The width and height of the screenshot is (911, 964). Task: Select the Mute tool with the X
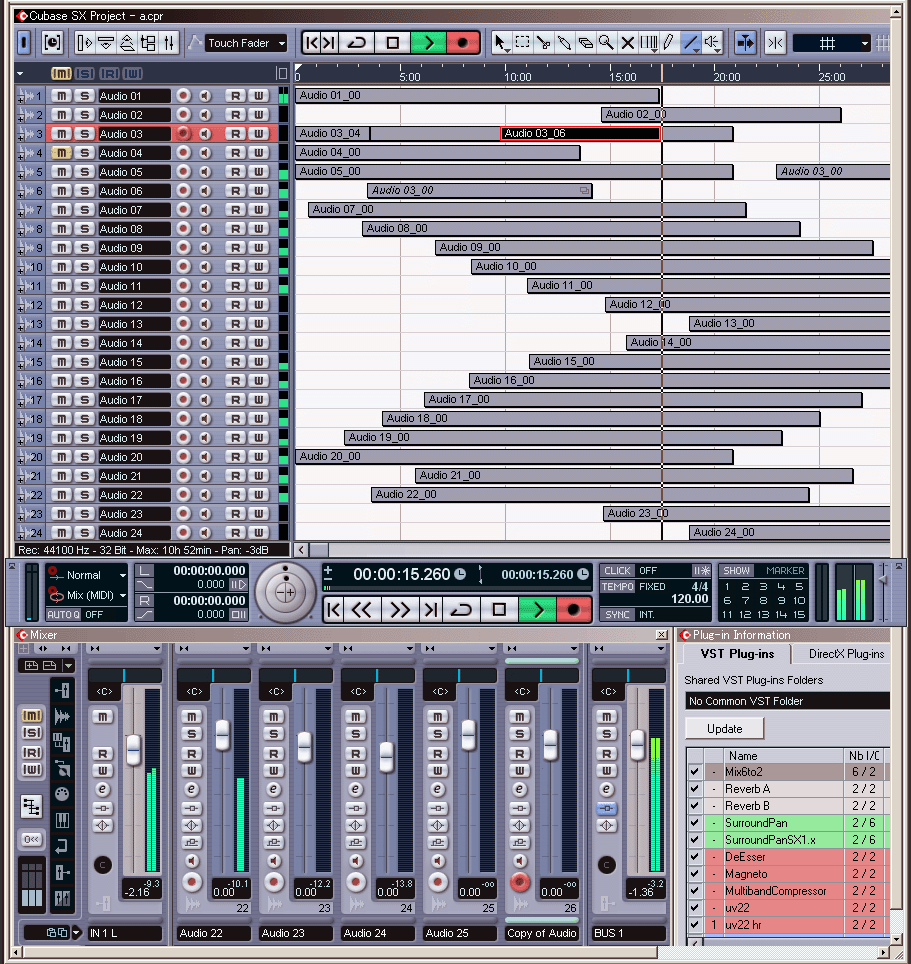tap(628, 43)
